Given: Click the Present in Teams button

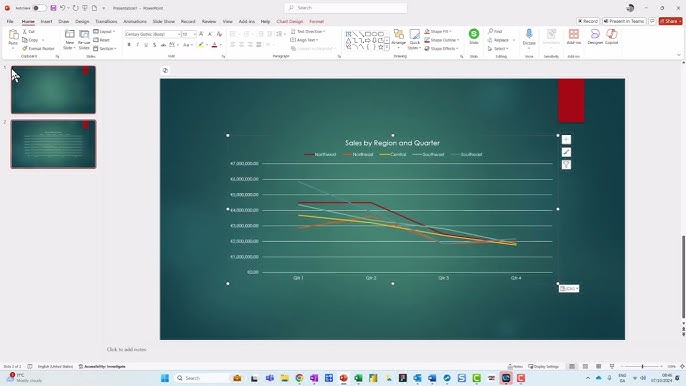Looking at the screenshot, I should coord(624,21).
